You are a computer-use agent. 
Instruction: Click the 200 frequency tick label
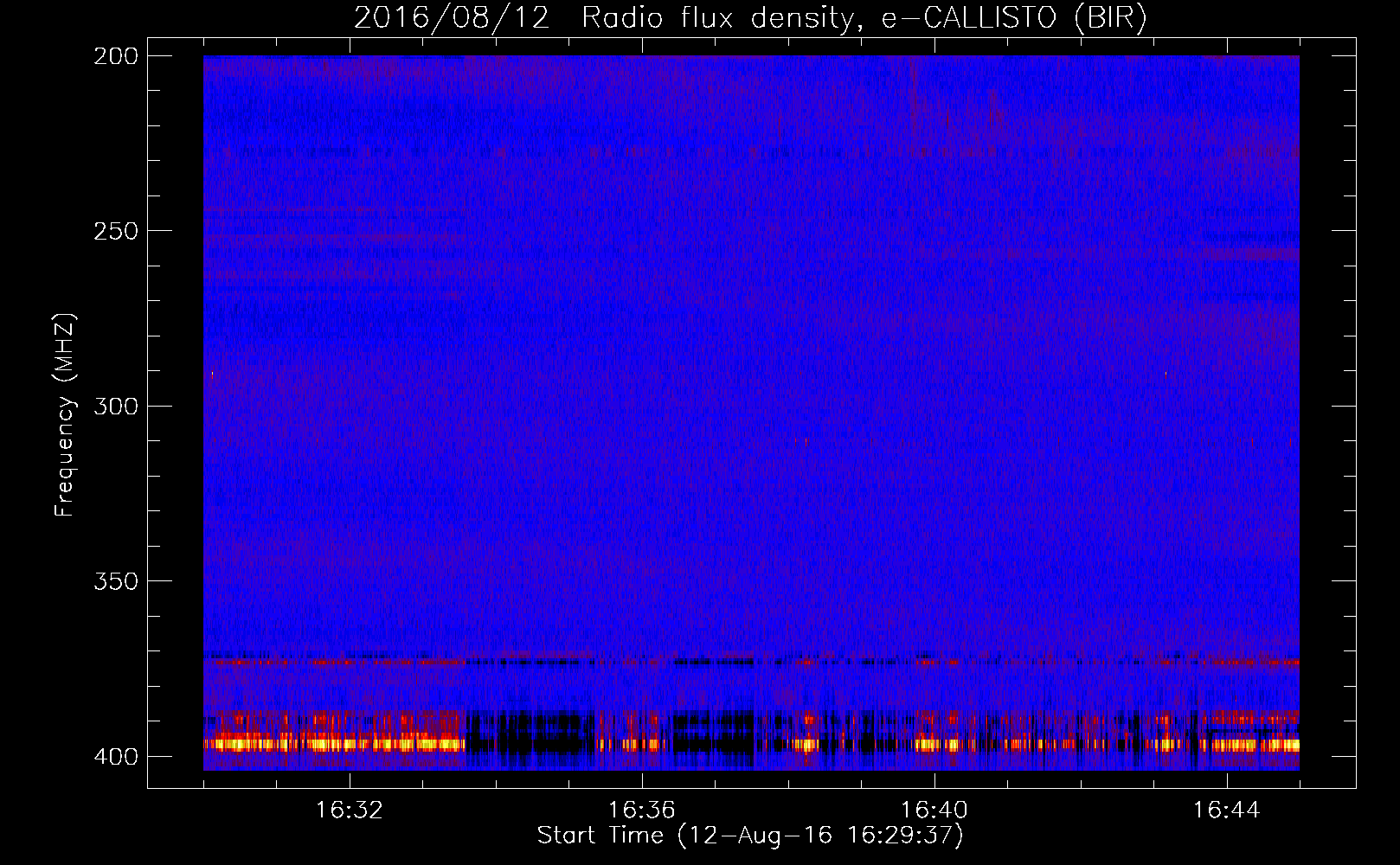point(116,56)
